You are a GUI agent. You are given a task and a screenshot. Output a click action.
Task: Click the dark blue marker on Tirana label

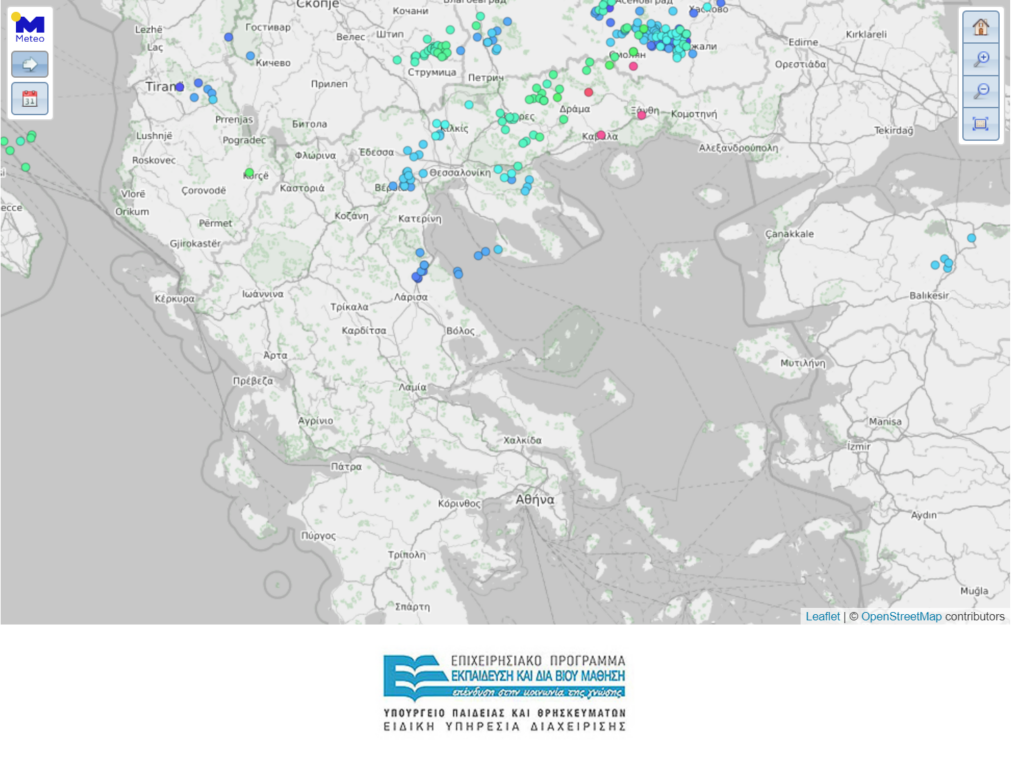(180, 87)
